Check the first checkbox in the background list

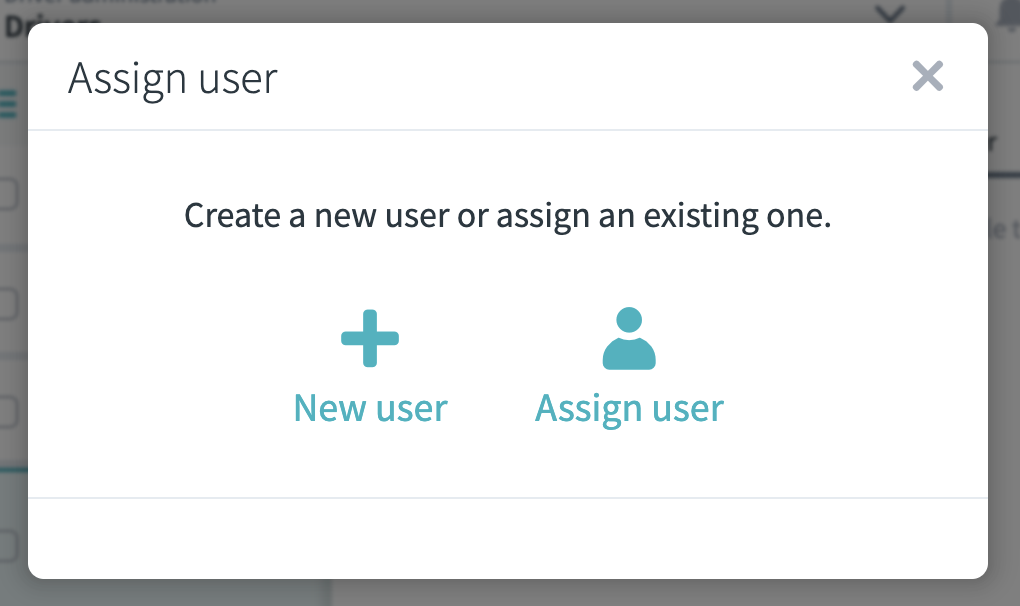point(5,194)
